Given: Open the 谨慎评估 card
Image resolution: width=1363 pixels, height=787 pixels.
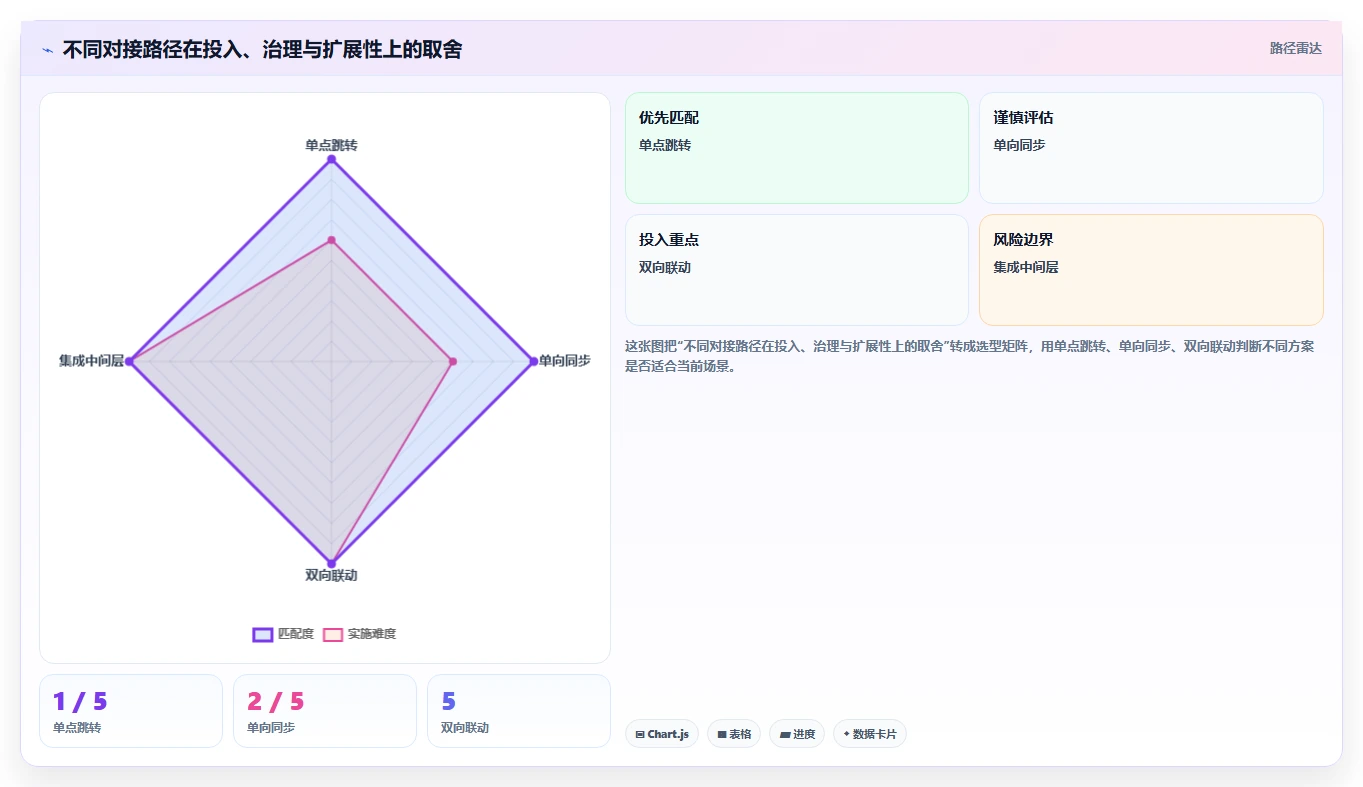Looking at the screenshot, I should pyautogui.click(x=1151, y=148).
